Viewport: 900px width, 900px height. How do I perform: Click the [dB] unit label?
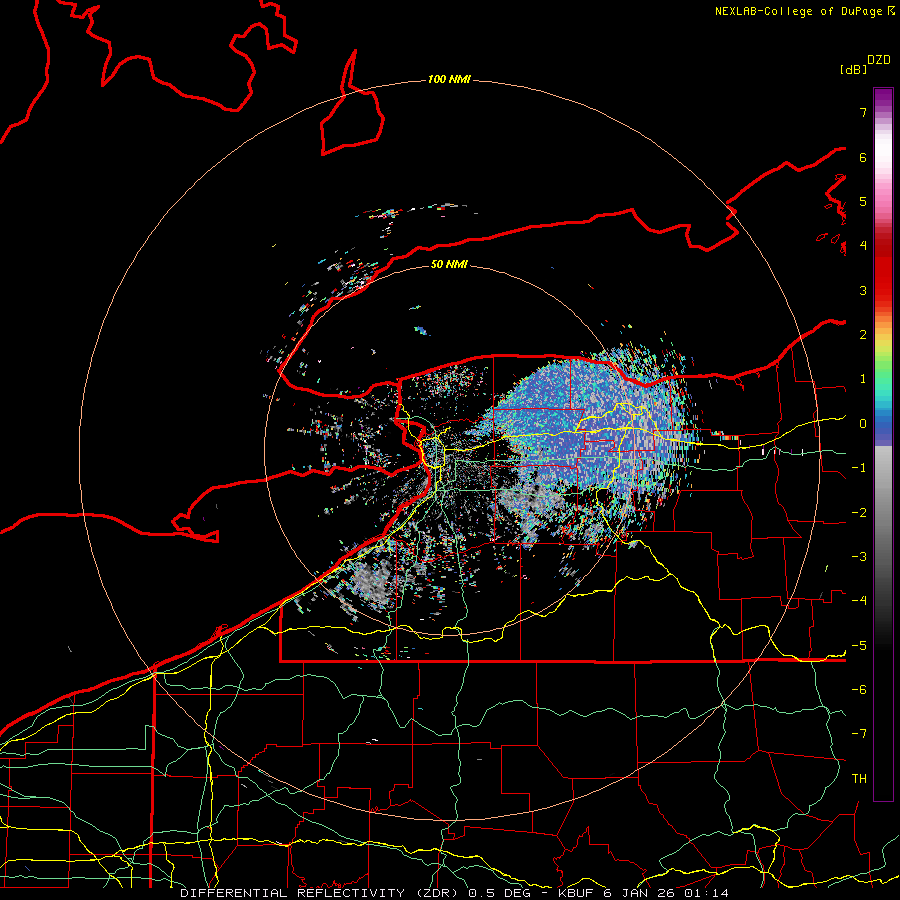coord(853,69)
